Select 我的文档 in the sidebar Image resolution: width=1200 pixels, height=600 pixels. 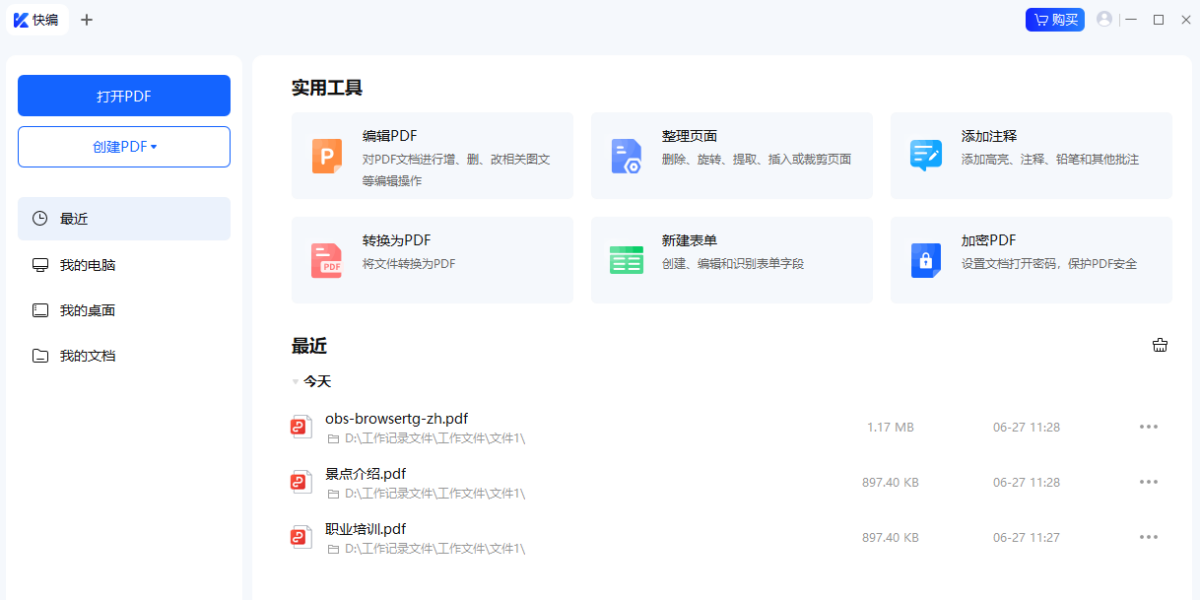point(124,355)
